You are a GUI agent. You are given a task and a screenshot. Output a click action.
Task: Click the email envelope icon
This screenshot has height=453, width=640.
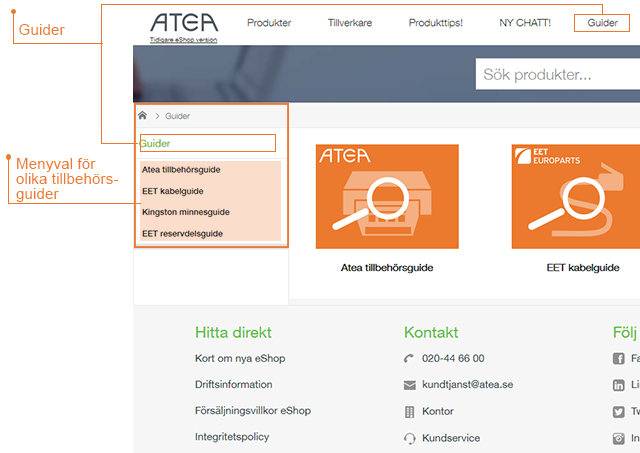(x=409, y=385)
